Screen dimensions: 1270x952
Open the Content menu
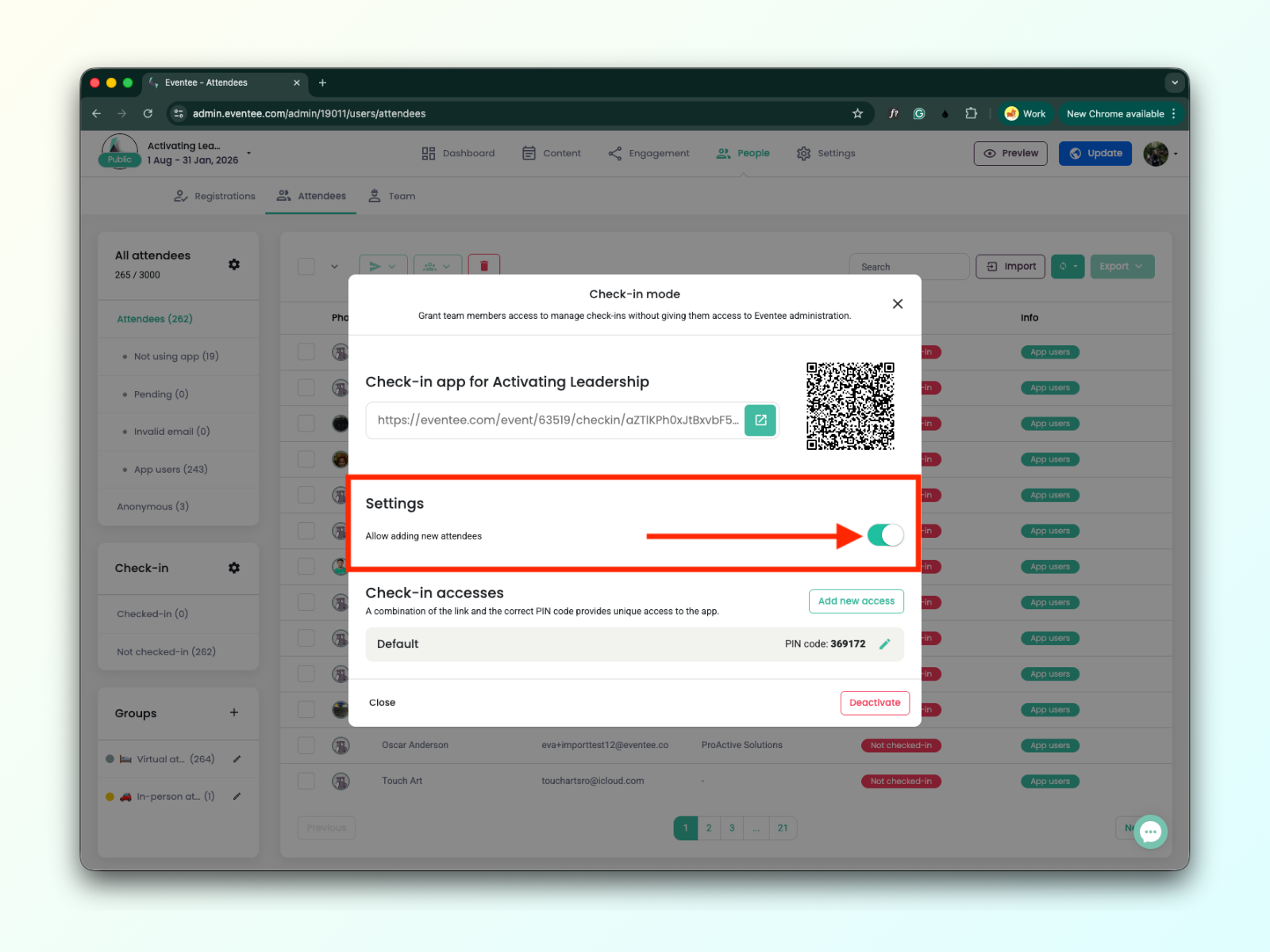pos(552,154)
